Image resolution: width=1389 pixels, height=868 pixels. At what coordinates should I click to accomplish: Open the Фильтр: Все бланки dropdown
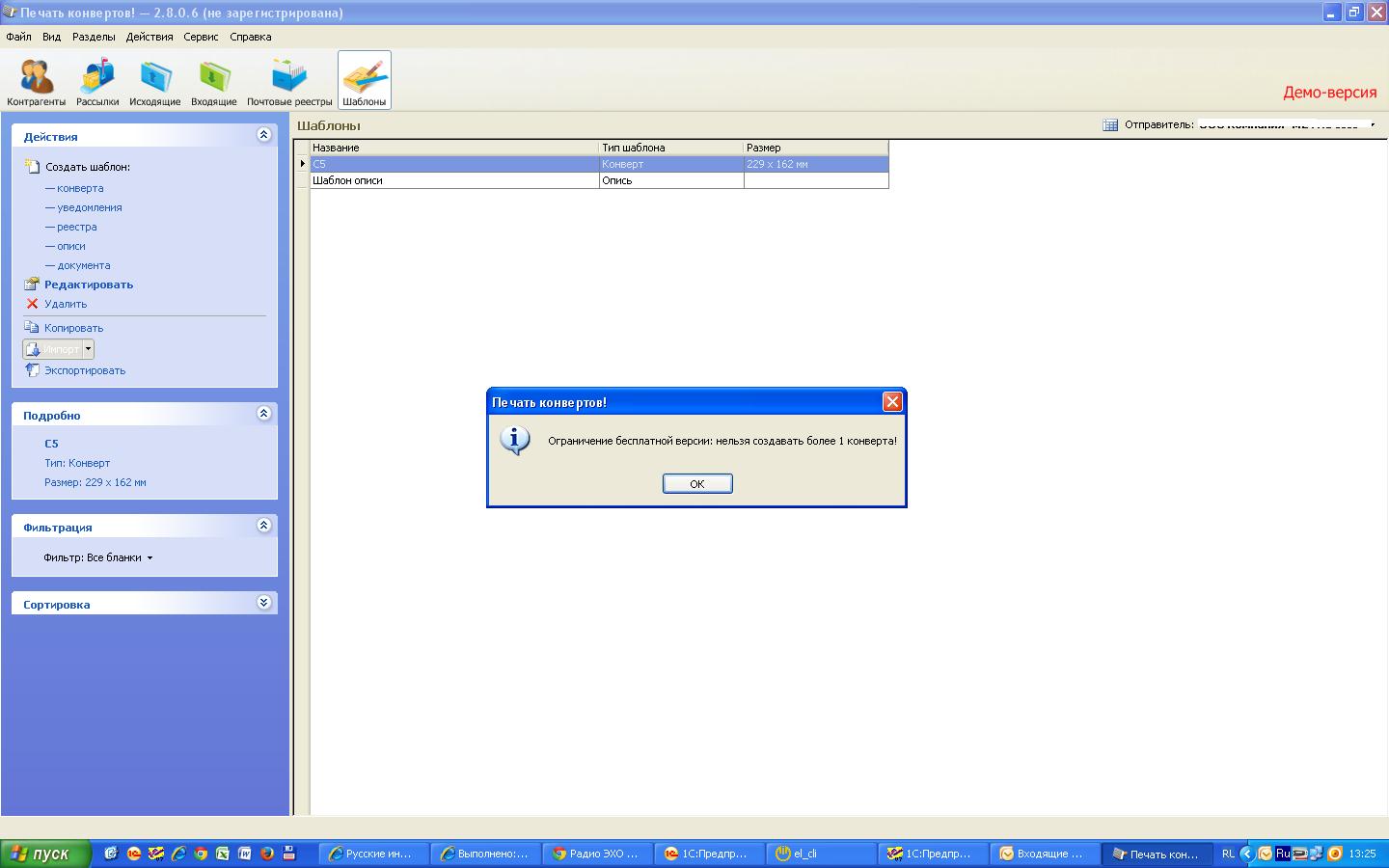point(97,557)
